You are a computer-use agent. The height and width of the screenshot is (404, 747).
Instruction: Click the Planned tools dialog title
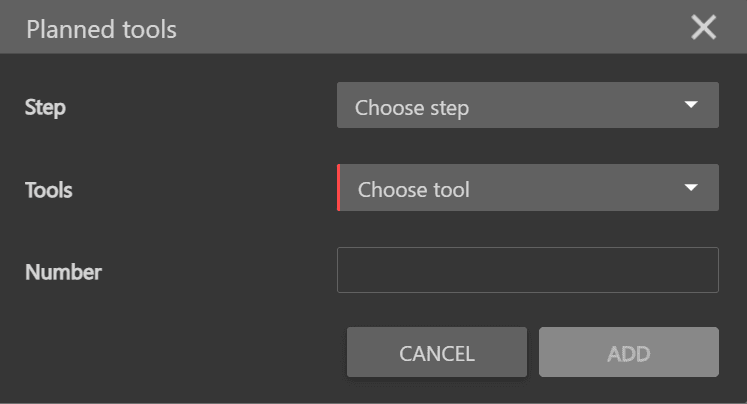[x=101, y=29]
